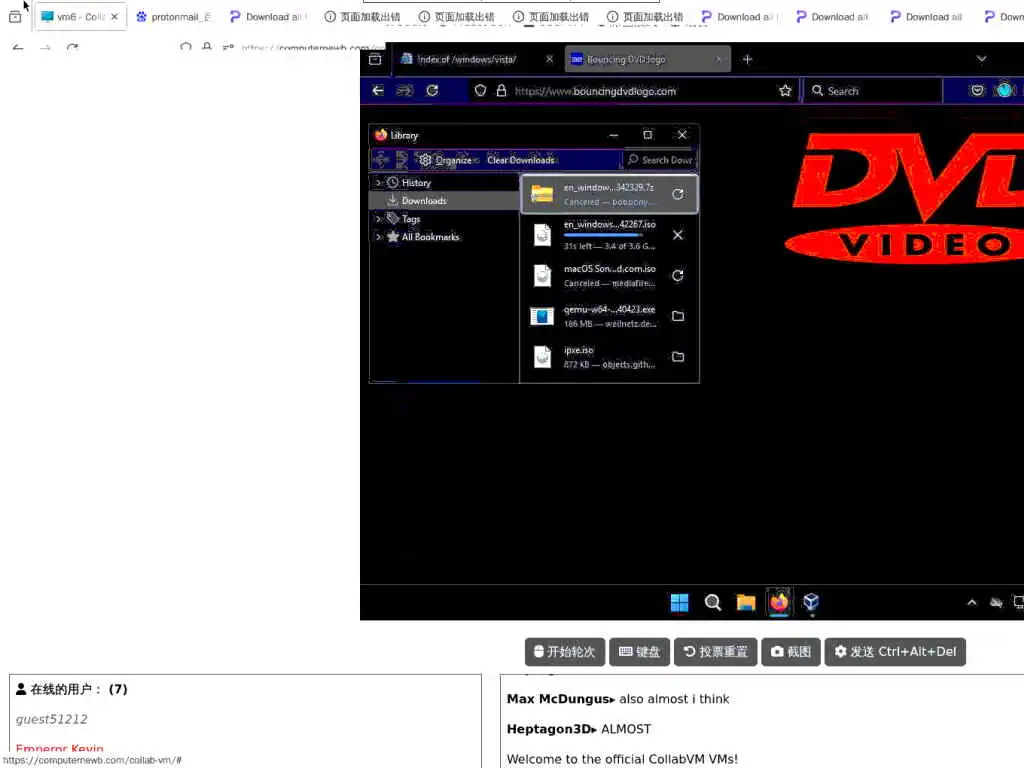This screenshot has width=1024, height=768.
Task: Select macOS Son...d.com.iso download row
Action: coord(609,276)
